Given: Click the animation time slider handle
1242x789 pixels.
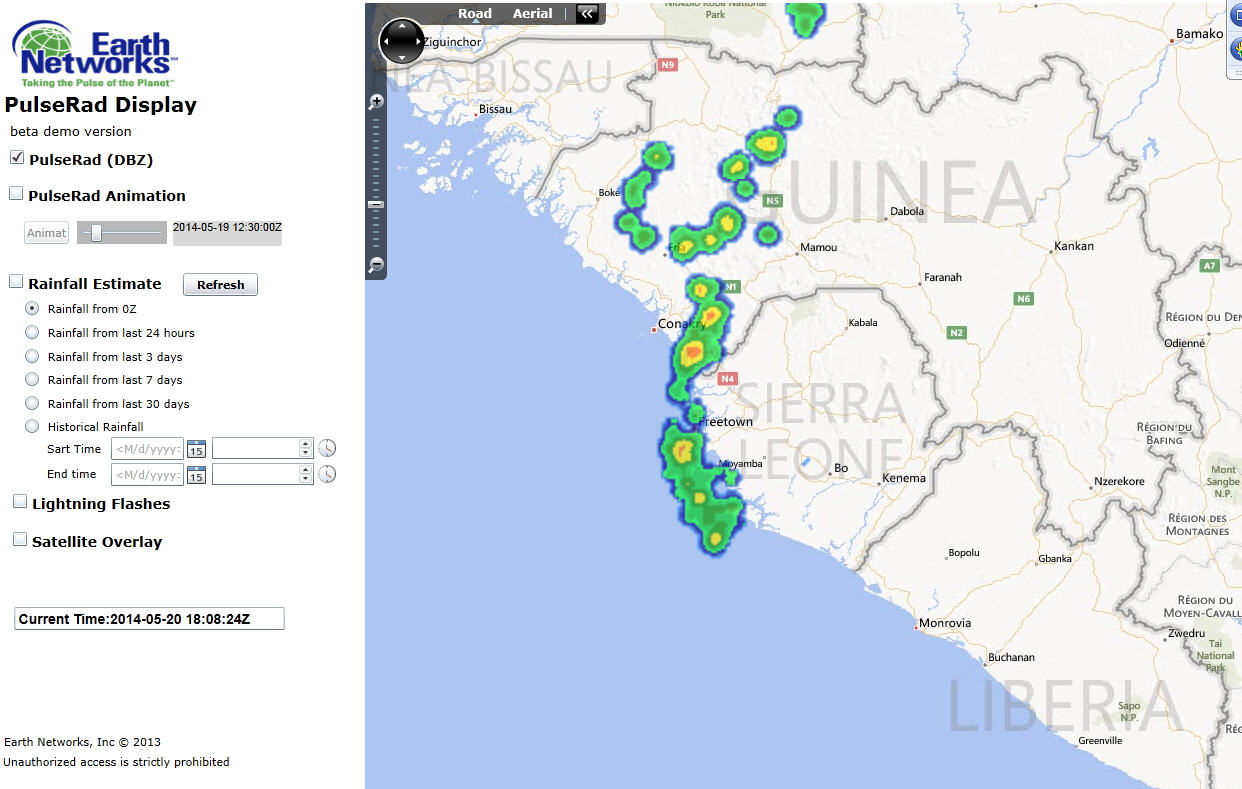Looking at the screenshot, I should (x=96, y=233).
